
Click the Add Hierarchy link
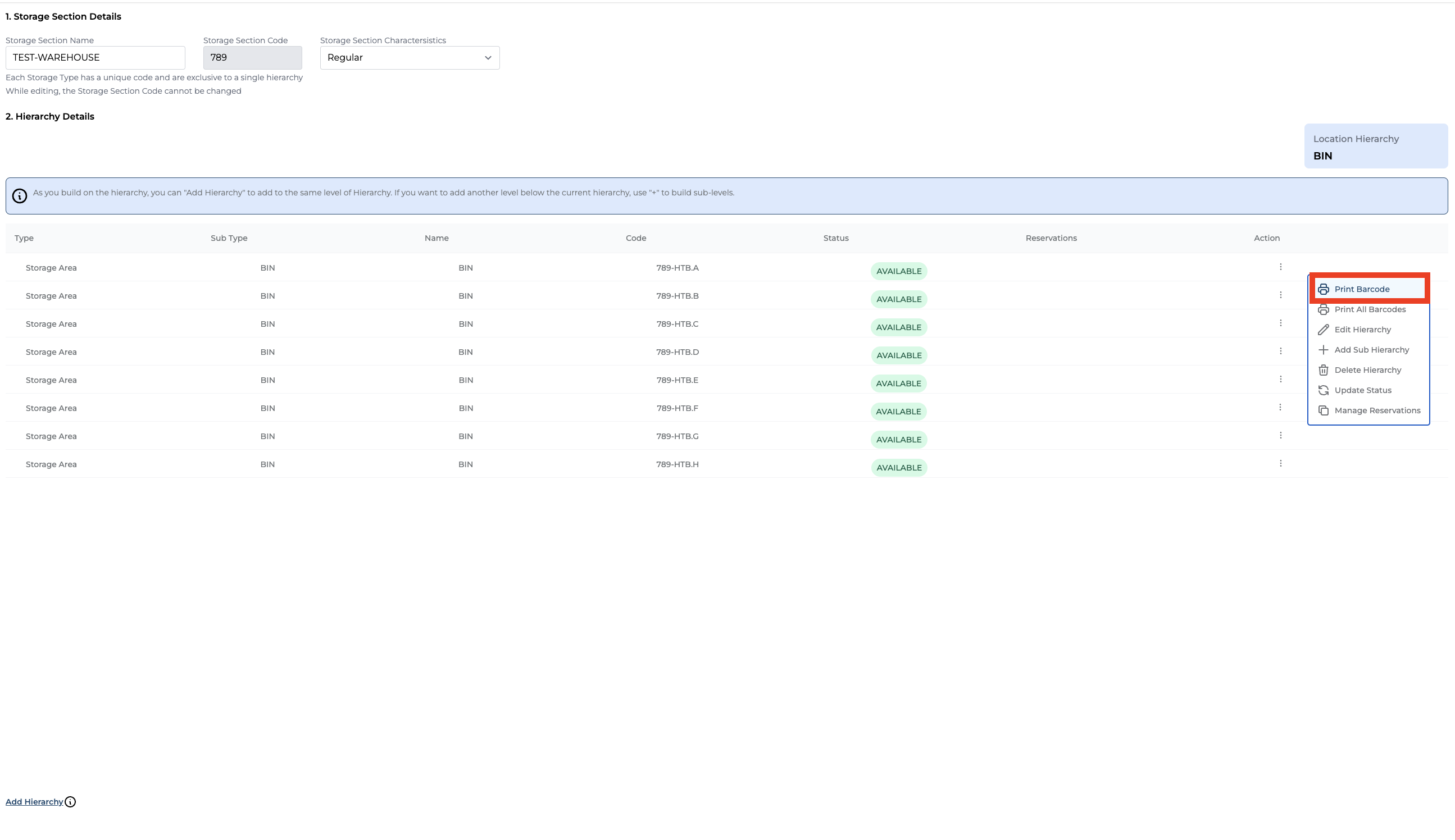click(x=34, y=802)
